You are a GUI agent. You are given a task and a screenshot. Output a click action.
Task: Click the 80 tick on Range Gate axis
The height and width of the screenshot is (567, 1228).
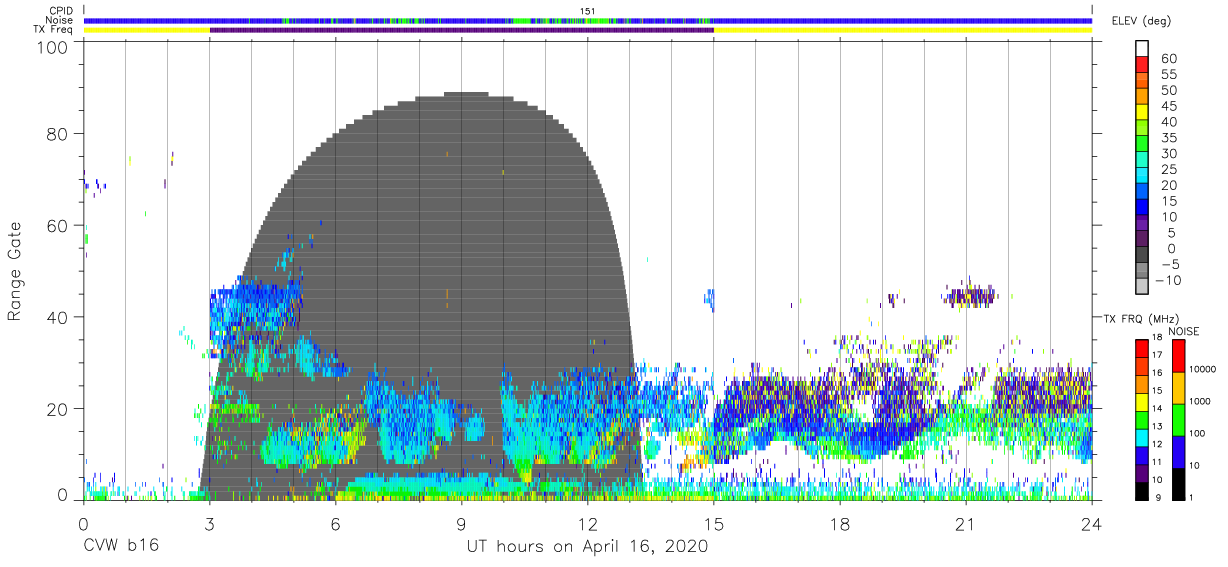58,134
